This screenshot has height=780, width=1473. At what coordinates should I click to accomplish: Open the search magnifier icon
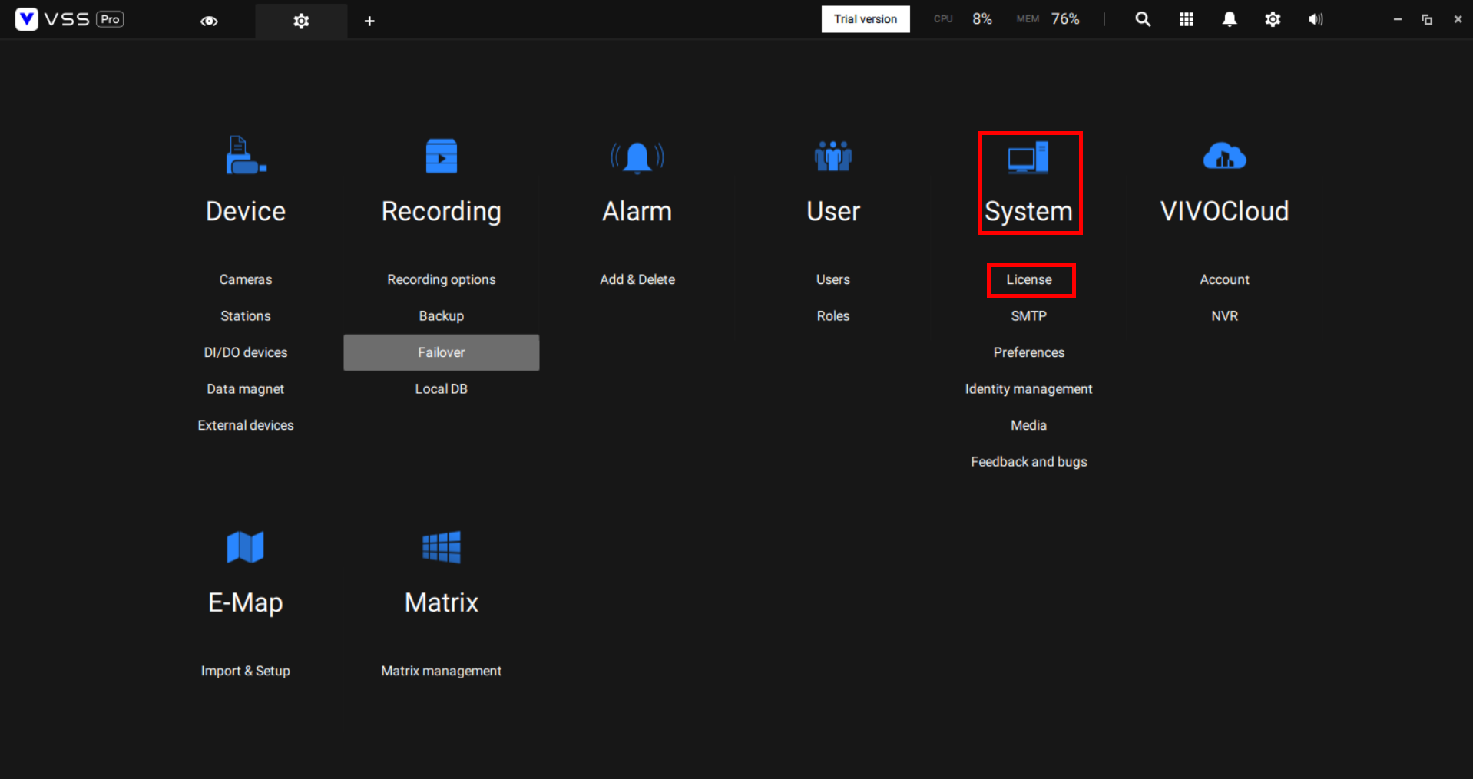[x=1143, y=19]
